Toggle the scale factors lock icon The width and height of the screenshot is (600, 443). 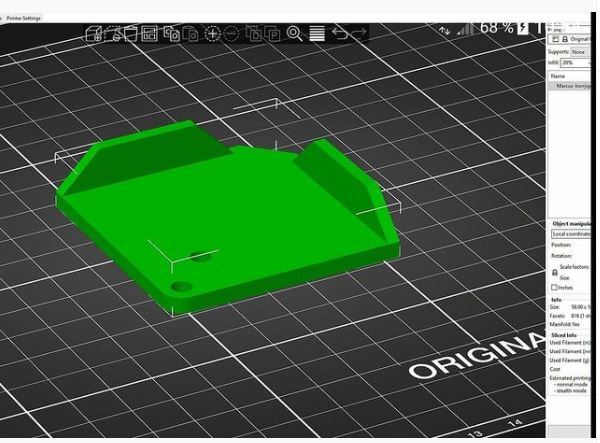[555, 271]
